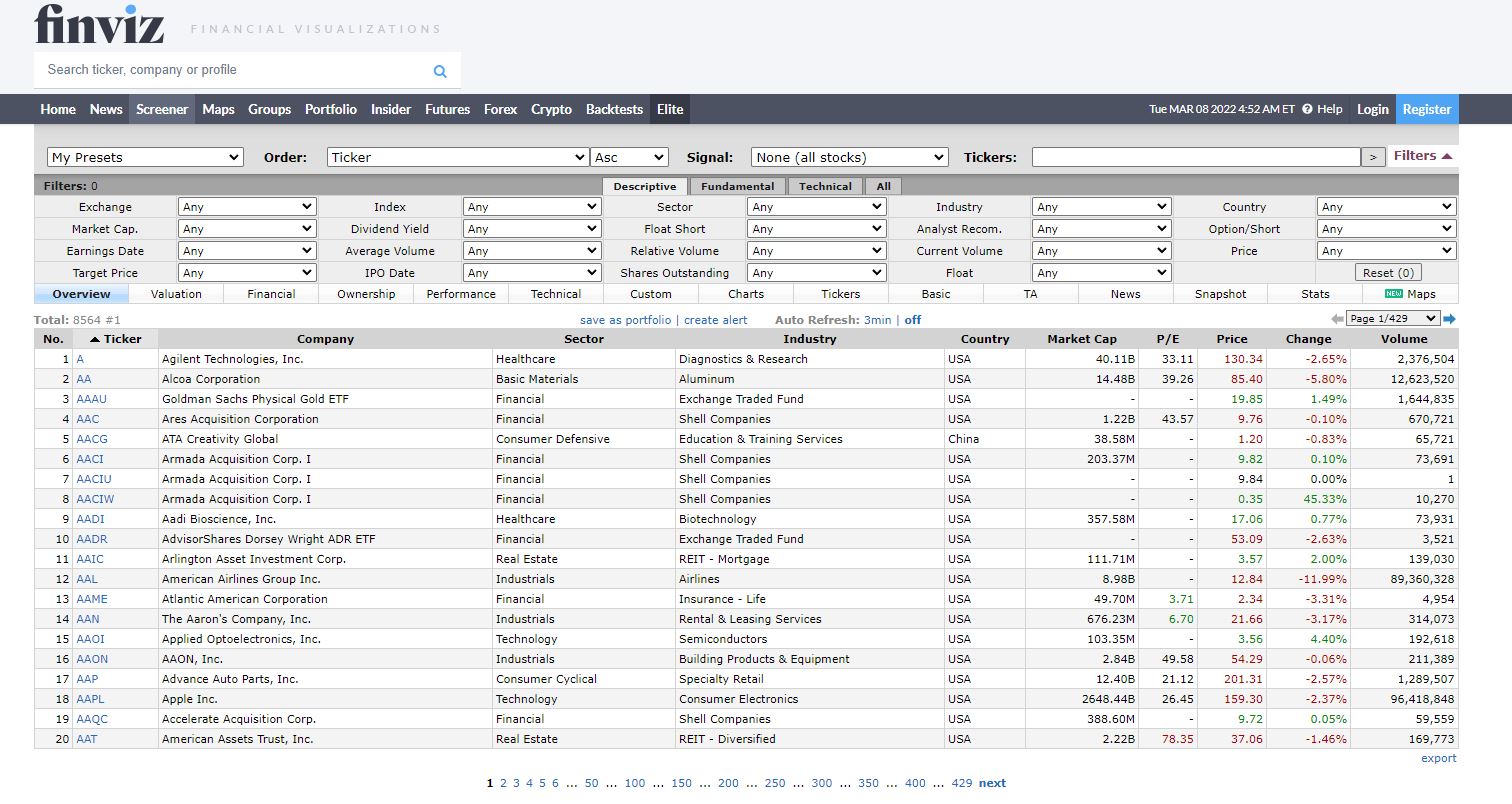The height and width of the screenshot is (804, 1512).
Task: Open Home in the navigation bar
Action: (x=58, y=109)
